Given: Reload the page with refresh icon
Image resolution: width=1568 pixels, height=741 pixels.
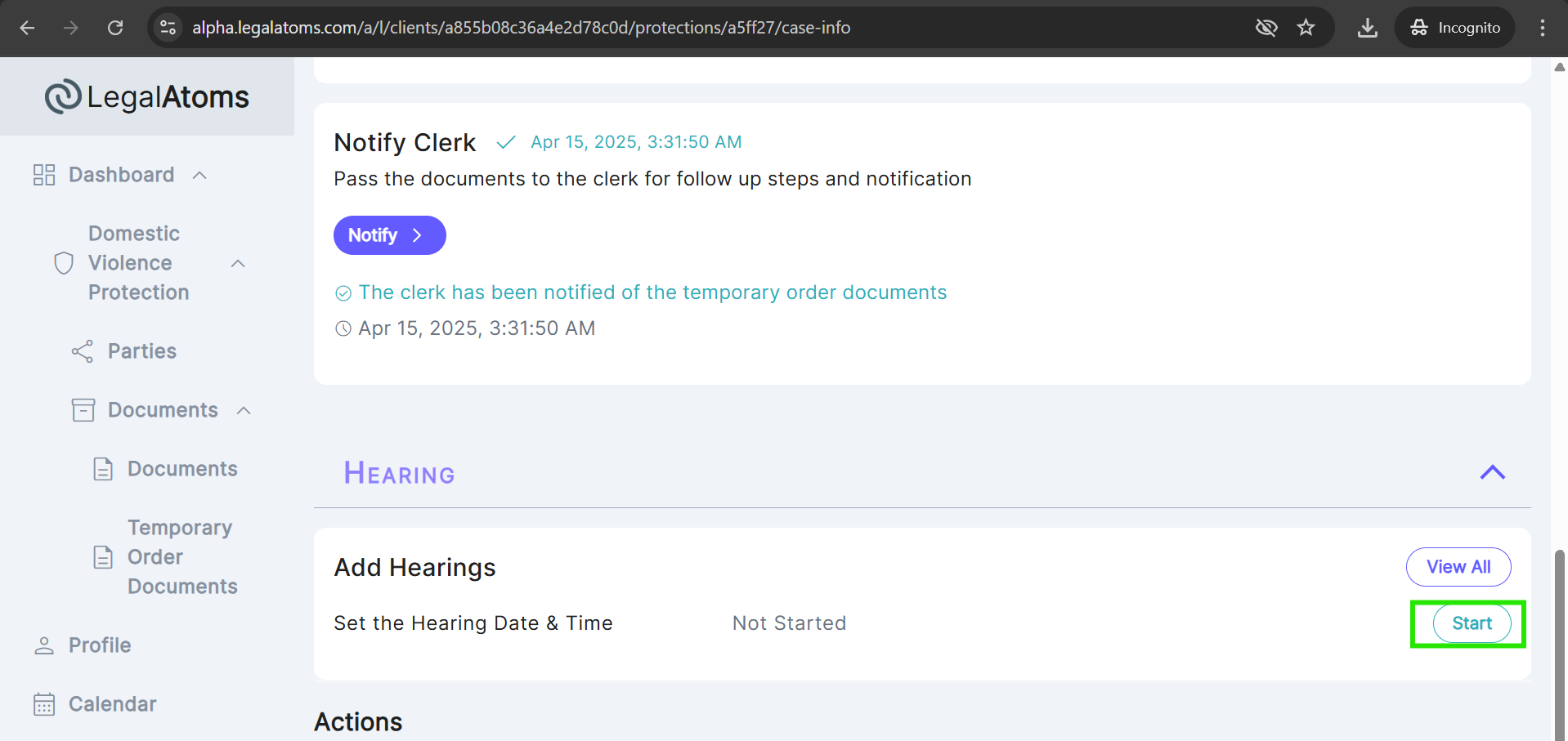Looking at the screenshot, I should [115, 28].
